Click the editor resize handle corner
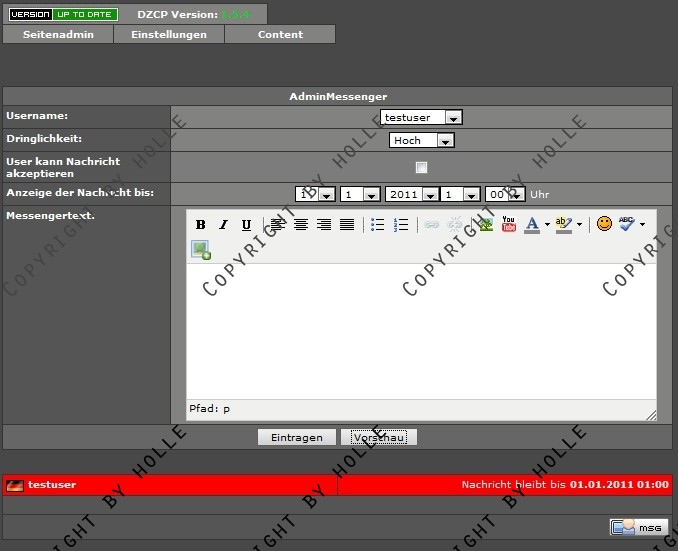 (x=651, y=415)
